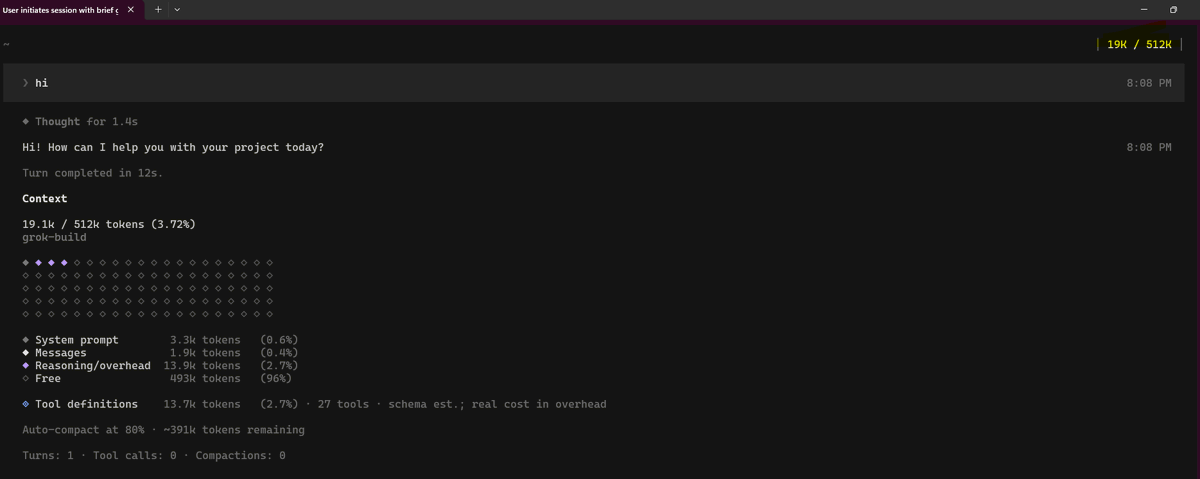Close the "User initiates session" tab
The image size is (1200, 479).
click(130, 9)
